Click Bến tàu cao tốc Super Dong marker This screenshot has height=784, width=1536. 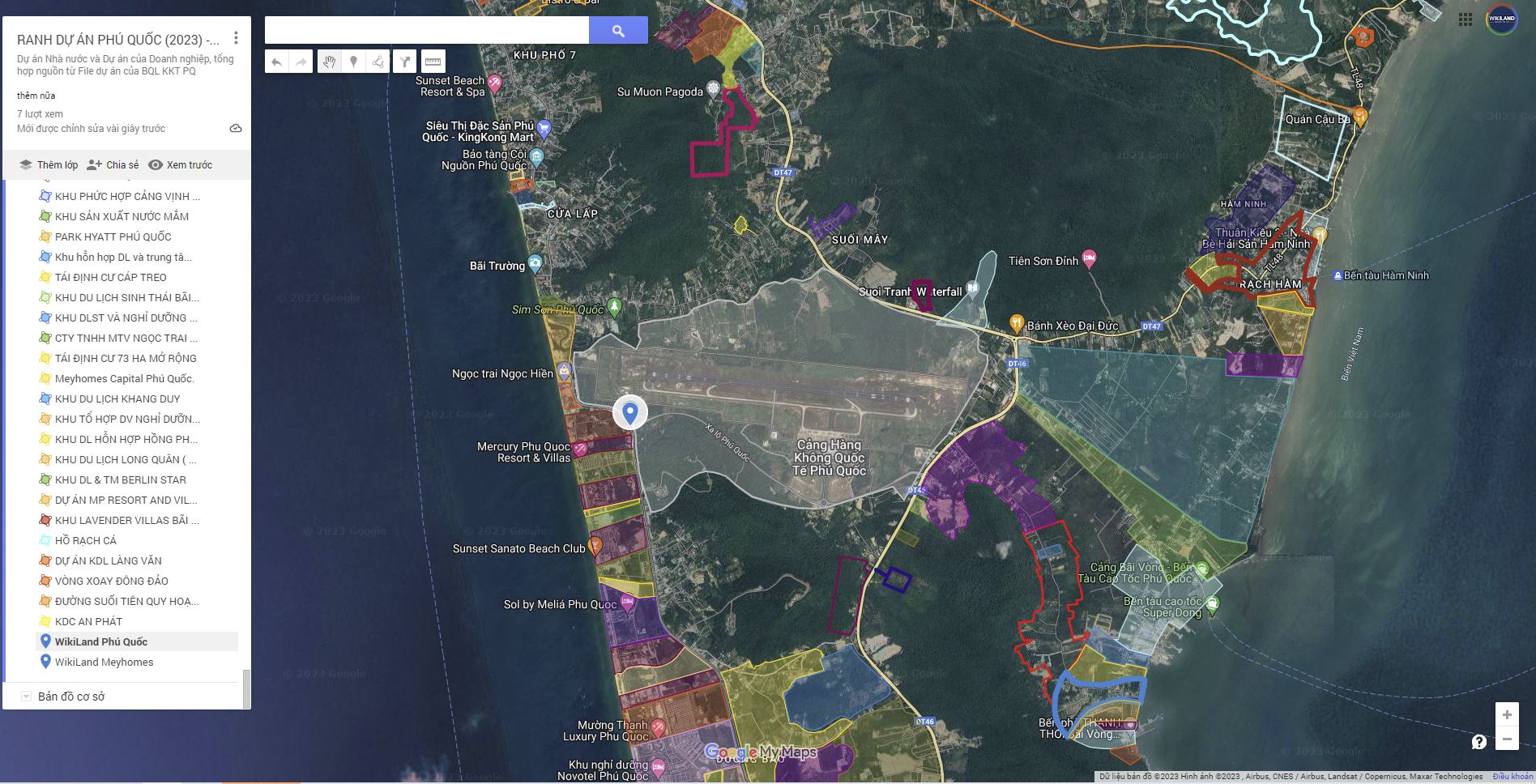click(x=1212, y=603)
